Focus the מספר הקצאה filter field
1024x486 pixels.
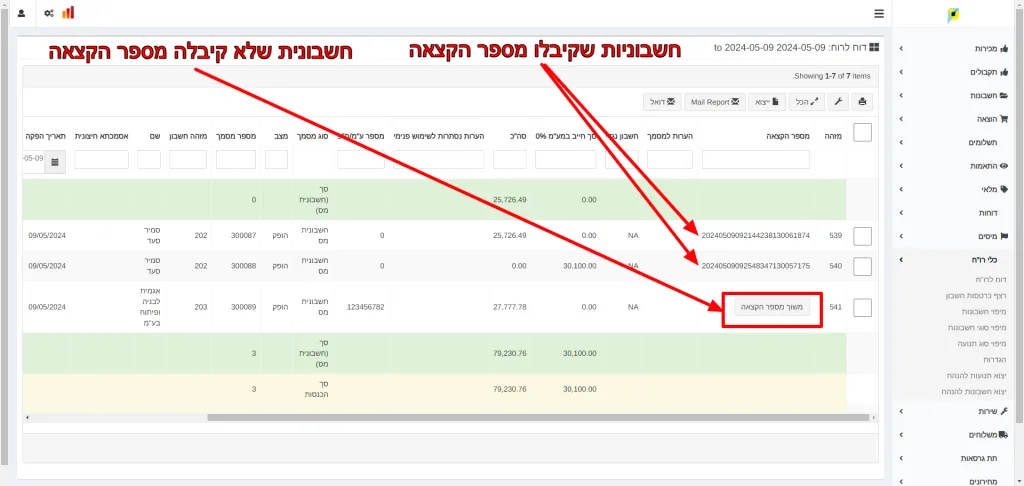756,159
